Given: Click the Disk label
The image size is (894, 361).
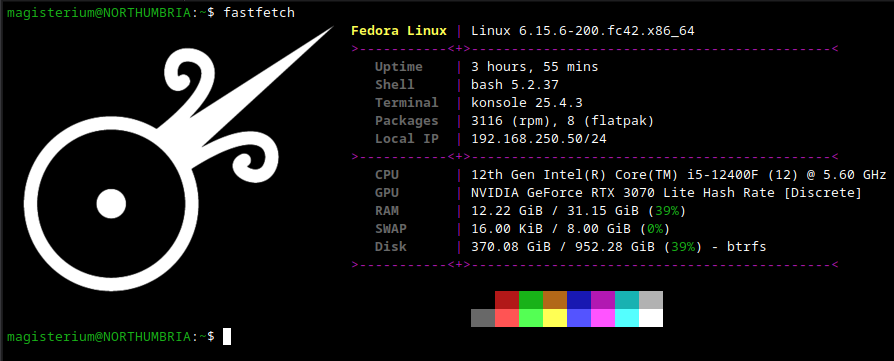Looking at the screenshot, I should coord(391,247).
